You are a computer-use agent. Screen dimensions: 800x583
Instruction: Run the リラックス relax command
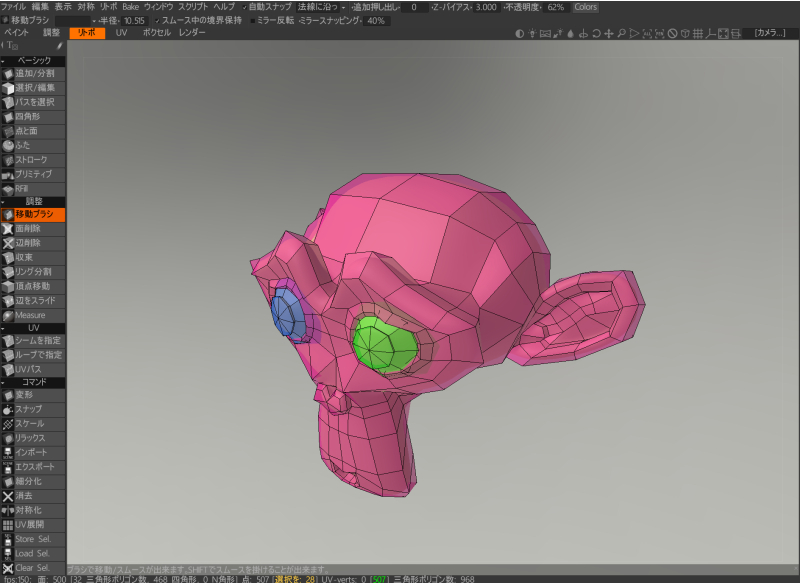pos(34,438)
